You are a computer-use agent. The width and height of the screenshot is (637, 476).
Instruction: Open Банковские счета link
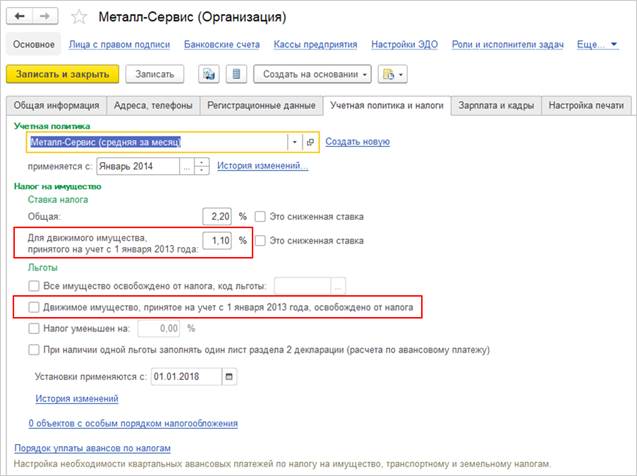click(222, 44)
